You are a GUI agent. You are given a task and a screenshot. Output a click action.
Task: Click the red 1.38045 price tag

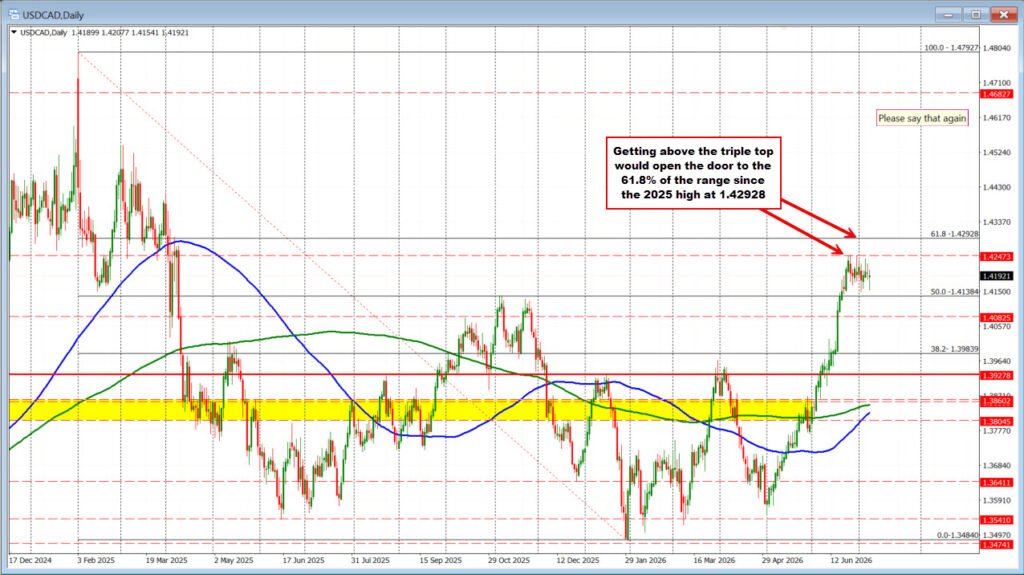997,421
